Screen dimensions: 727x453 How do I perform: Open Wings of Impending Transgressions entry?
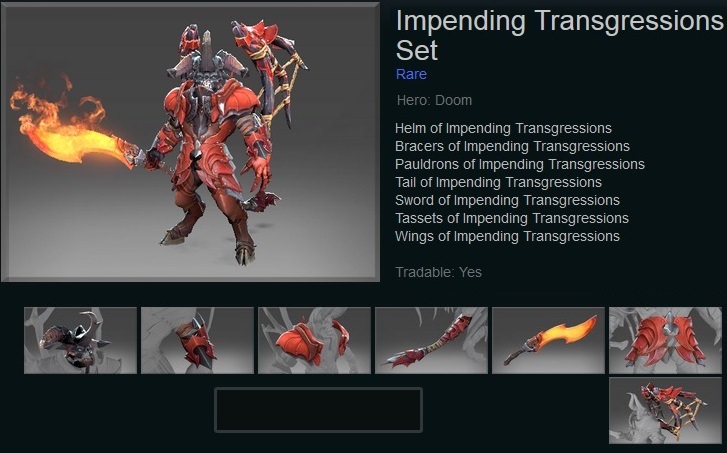click(507, 236)
